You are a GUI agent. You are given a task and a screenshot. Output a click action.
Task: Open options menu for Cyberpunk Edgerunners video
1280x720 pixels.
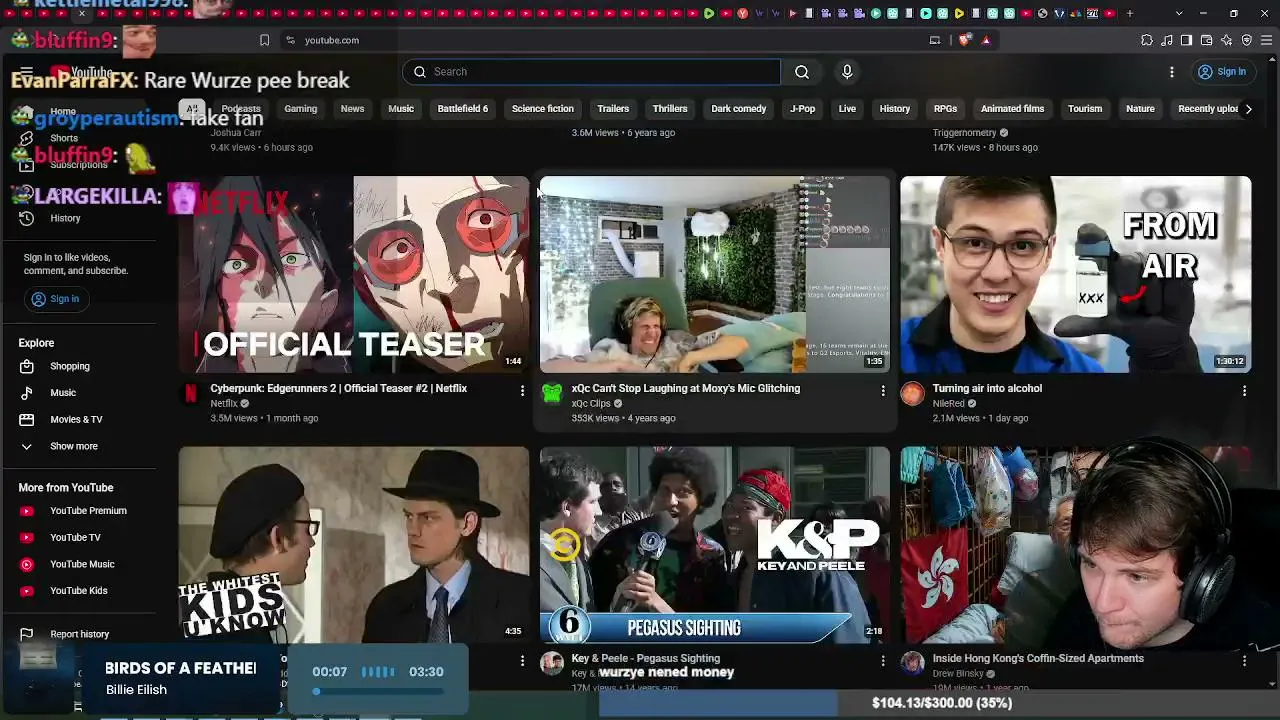[522, 391]
